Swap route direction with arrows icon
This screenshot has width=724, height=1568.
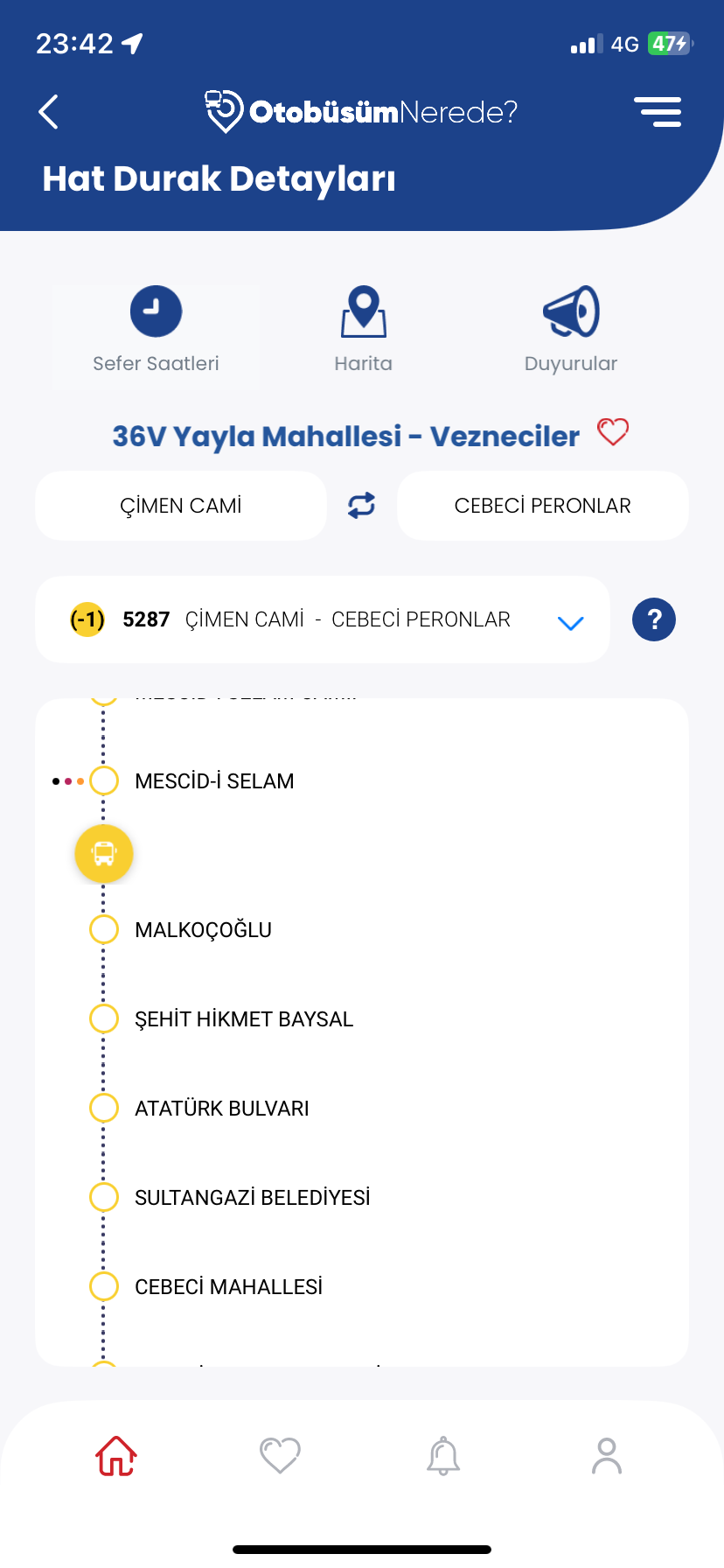click(x=361, y=506)
